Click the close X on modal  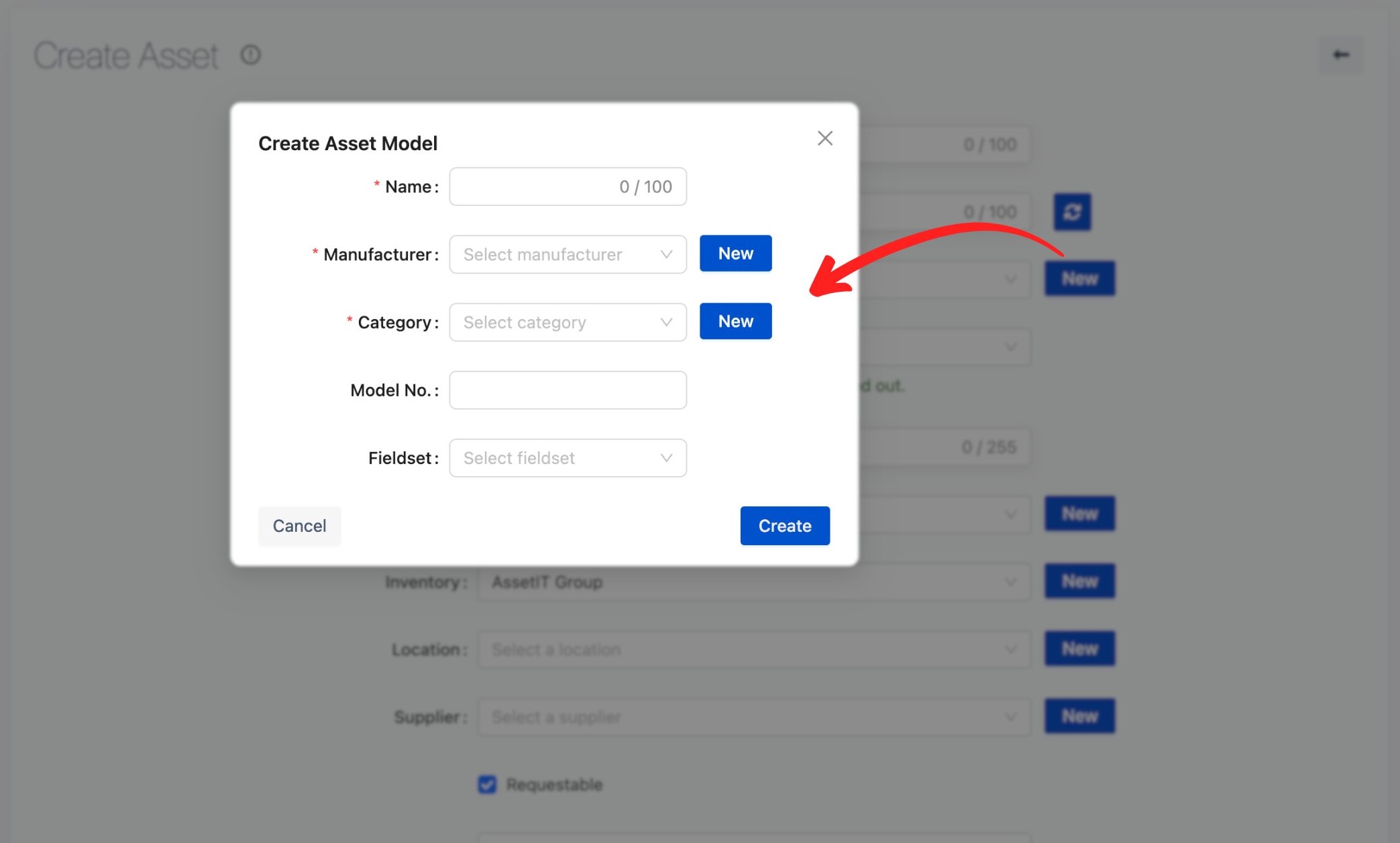click(824, 138)
